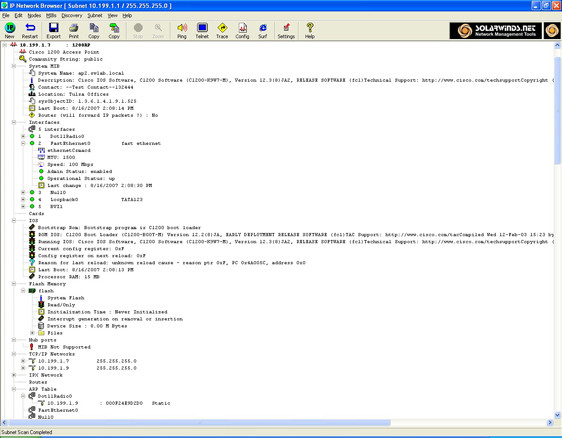This screenshot has height=438, width=562.
Task: Click the Restart toolbar icon
Action: tap(30, 30)
